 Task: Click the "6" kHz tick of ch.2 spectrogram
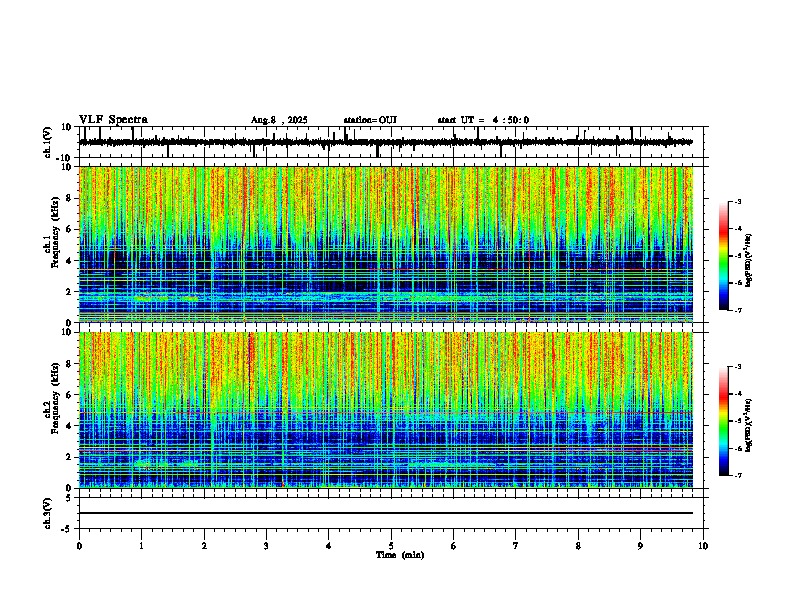[70, 395]
